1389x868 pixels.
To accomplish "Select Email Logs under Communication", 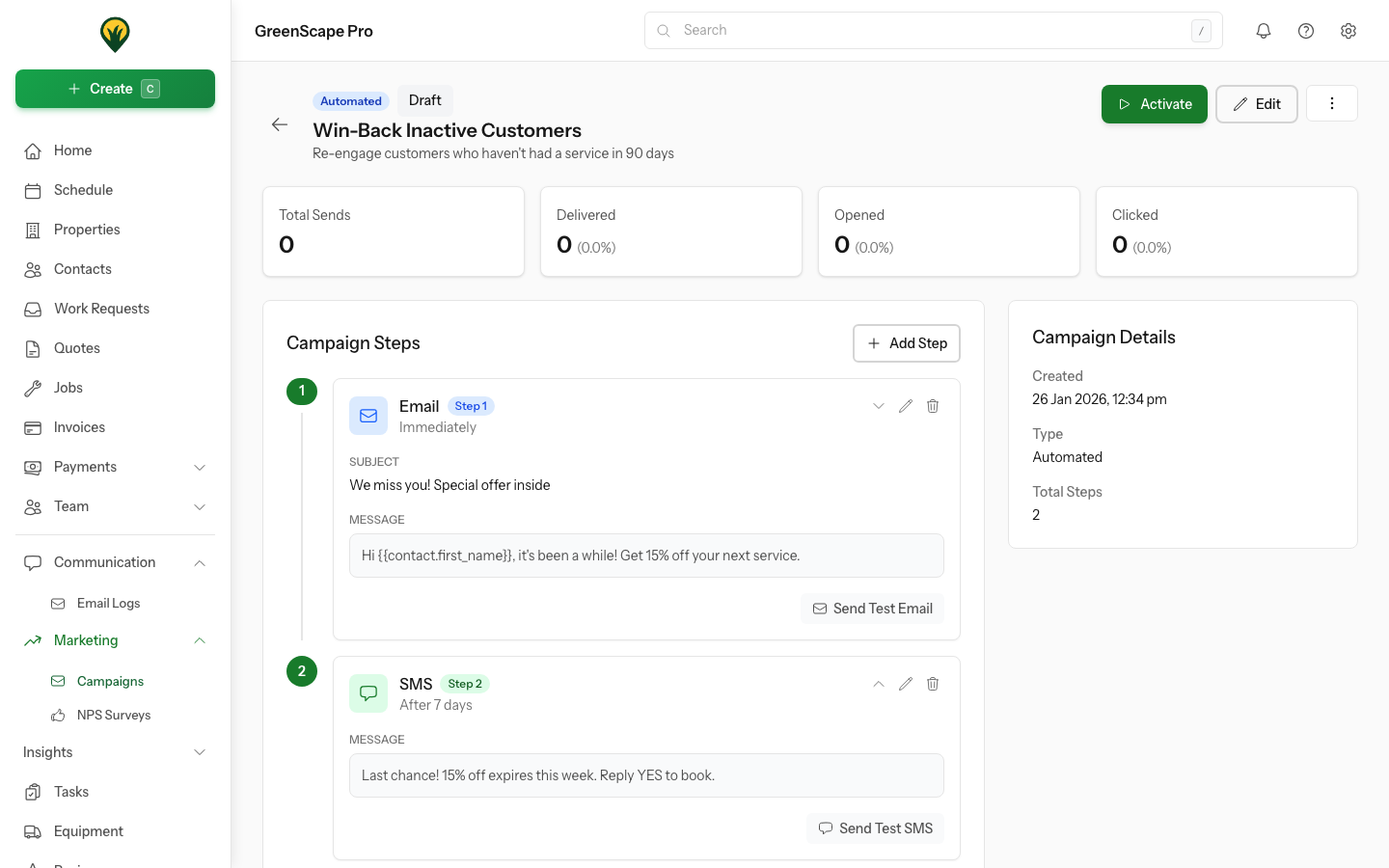I will (x=108, y=603).
